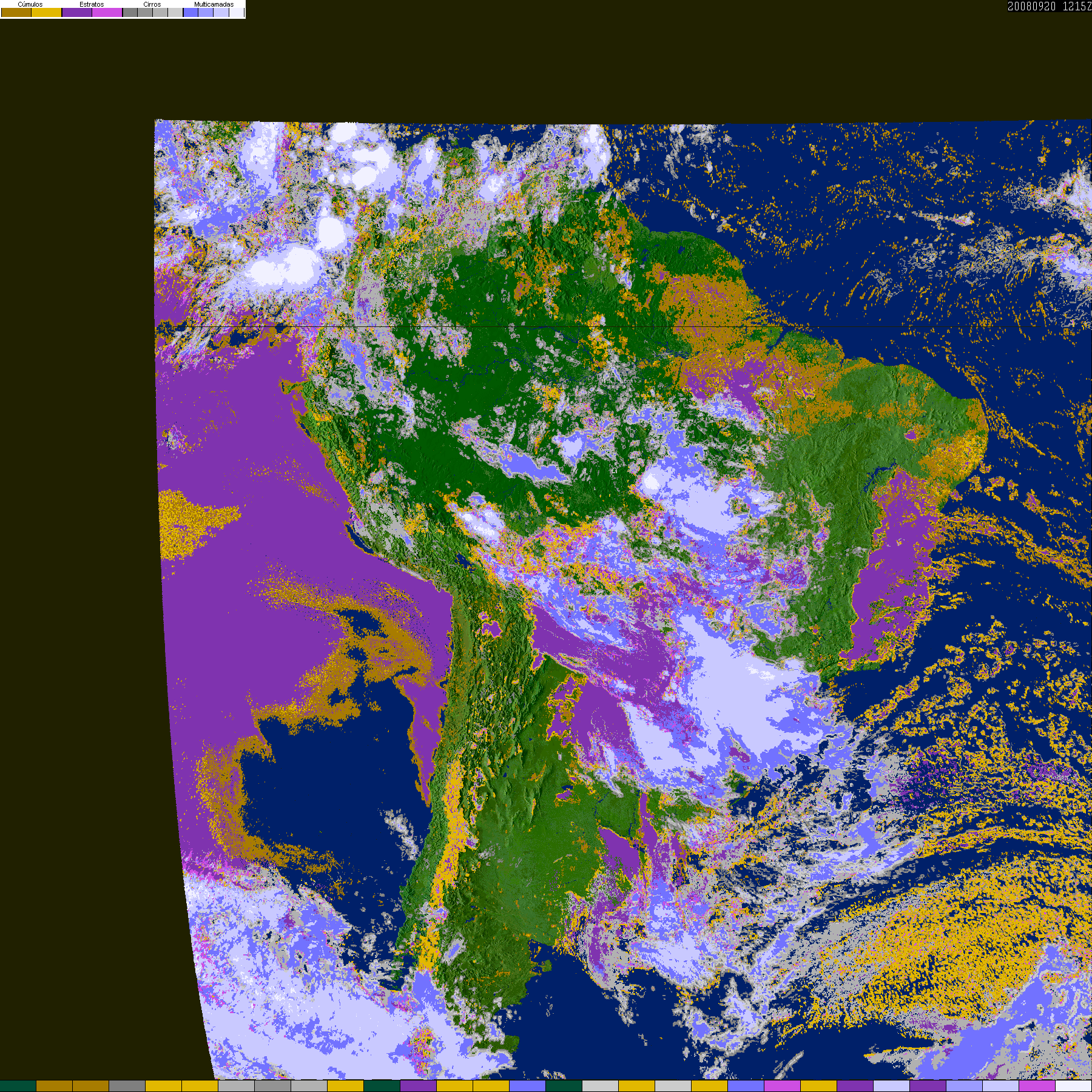Click the yellow Cúmulos legend swatch

(46, 12)
